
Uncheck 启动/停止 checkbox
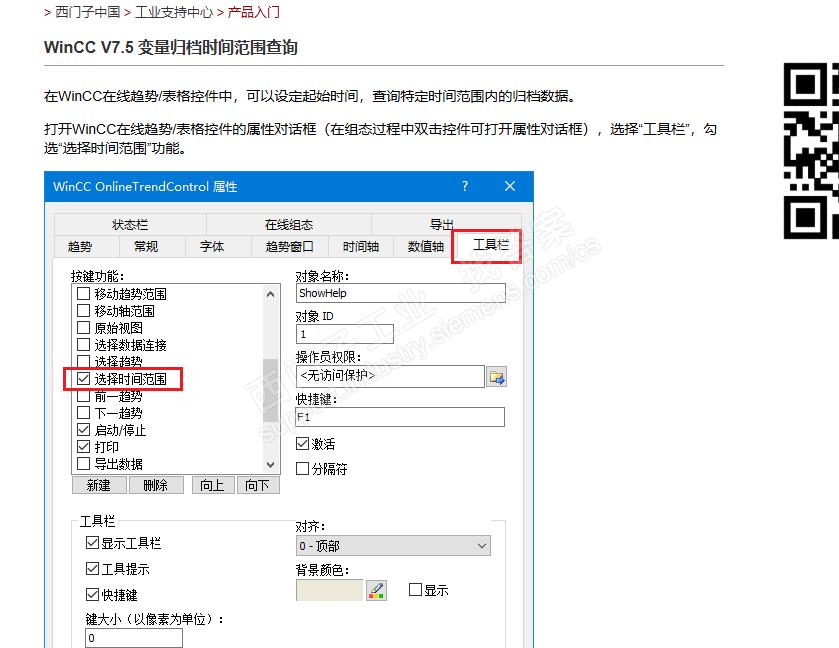click(x=83, y=430)
